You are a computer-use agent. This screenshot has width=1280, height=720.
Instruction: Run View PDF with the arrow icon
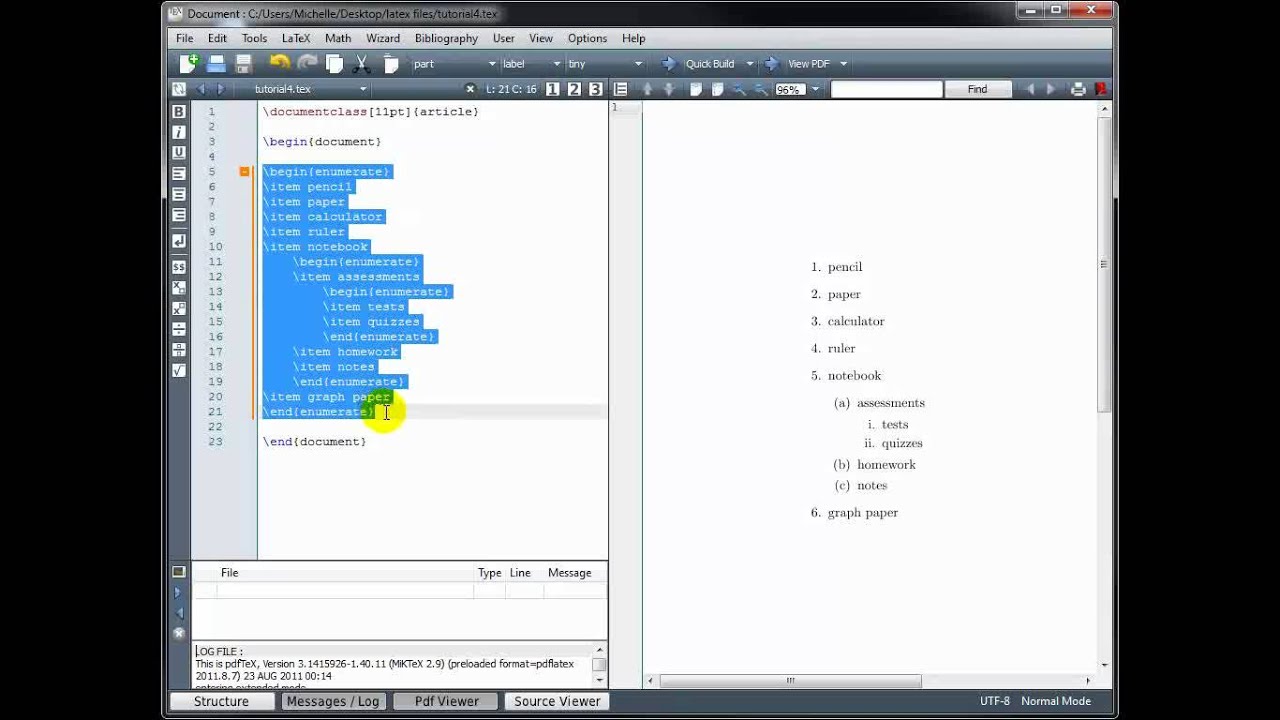771,64
